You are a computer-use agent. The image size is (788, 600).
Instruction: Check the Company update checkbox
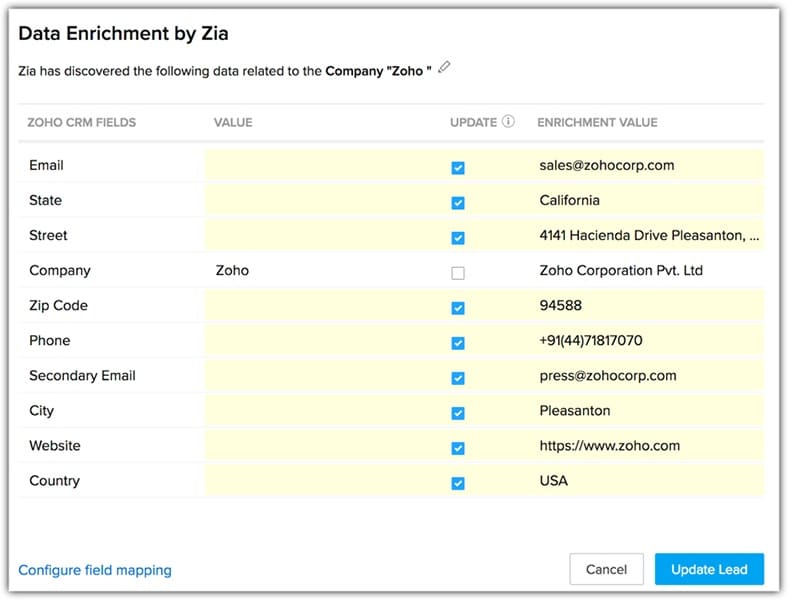(458, 273)
